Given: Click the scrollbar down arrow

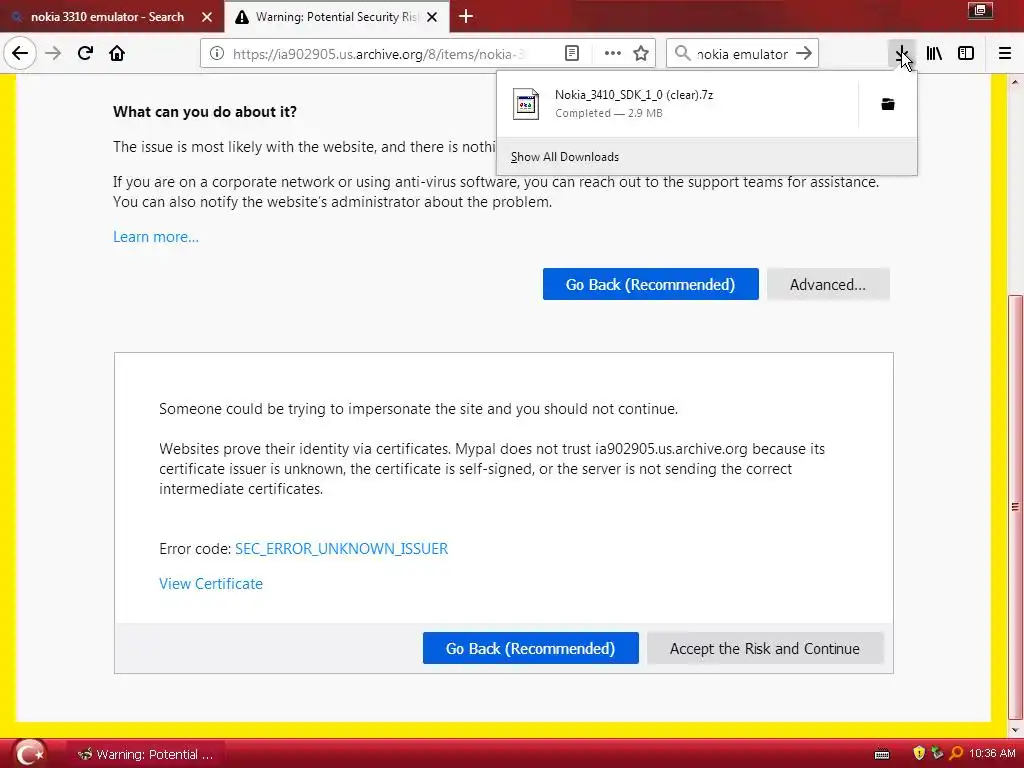Looking at the screenshot, I should point(1014,729).
